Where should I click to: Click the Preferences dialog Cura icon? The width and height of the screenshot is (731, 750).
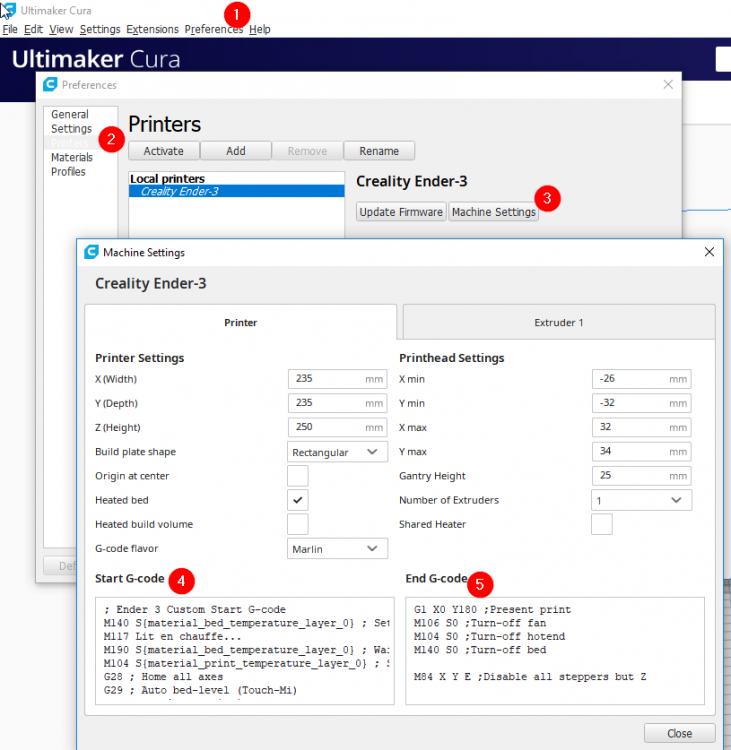point(50,85)
